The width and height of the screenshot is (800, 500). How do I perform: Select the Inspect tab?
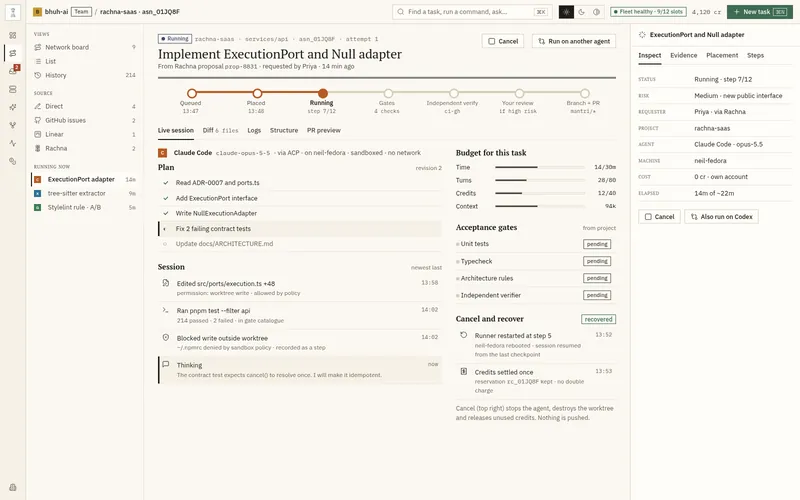pyautogui.click(x=649, y=56)
